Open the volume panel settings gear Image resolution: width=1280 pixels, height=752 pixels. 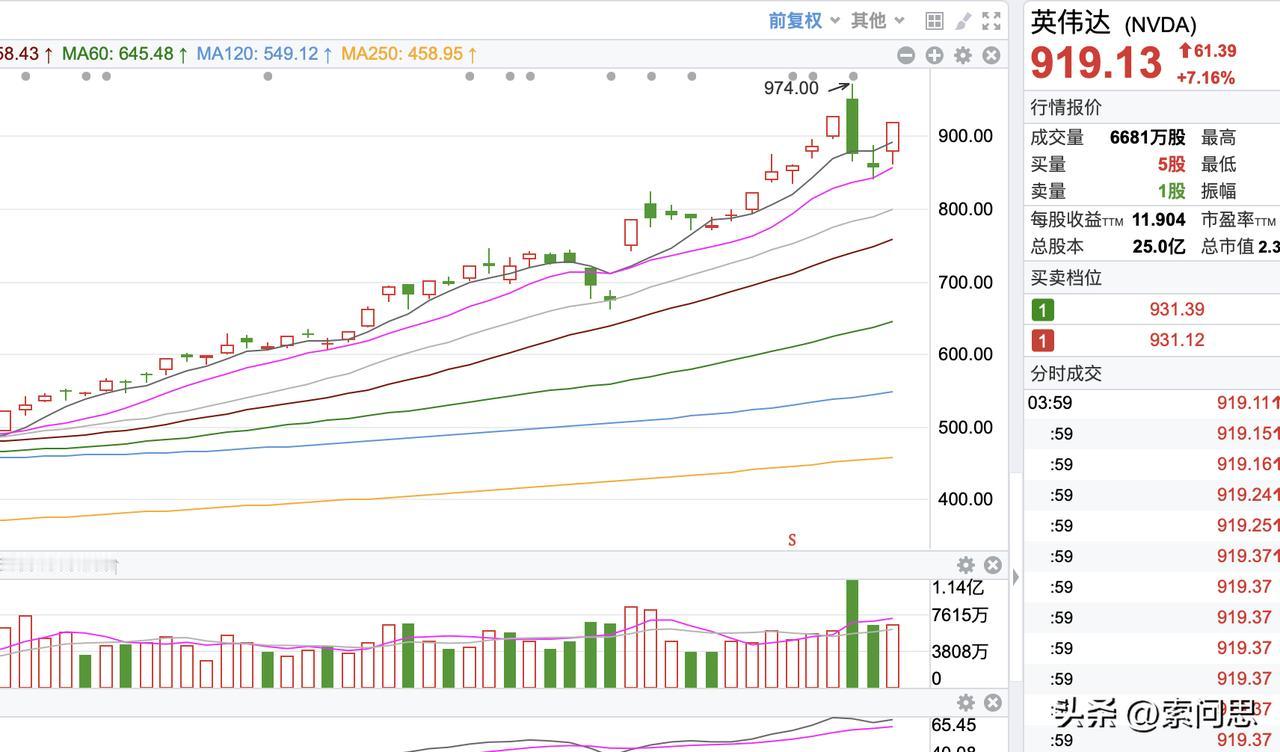pyautogui.click(x=966, y=565)
